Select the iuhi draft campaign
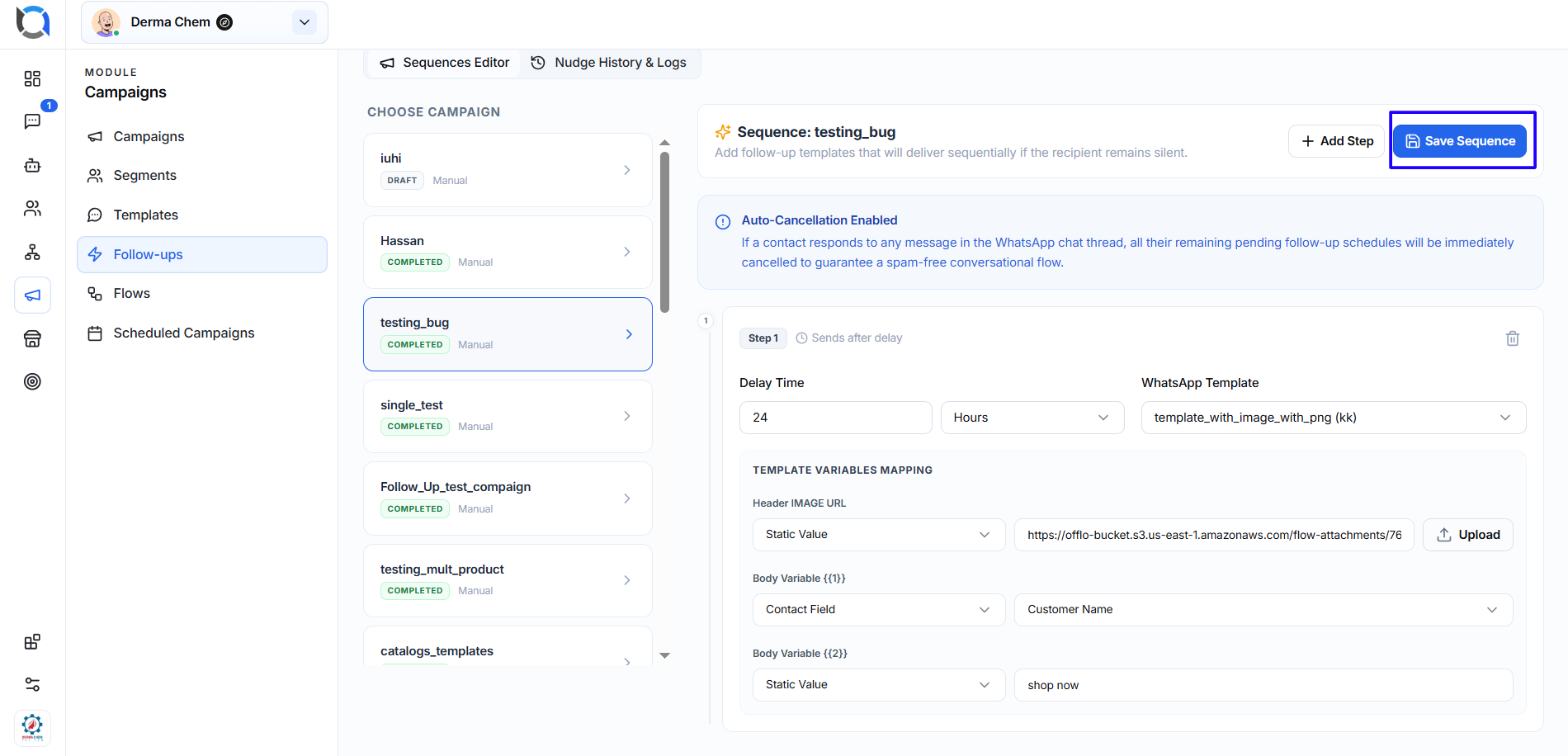 508,170
